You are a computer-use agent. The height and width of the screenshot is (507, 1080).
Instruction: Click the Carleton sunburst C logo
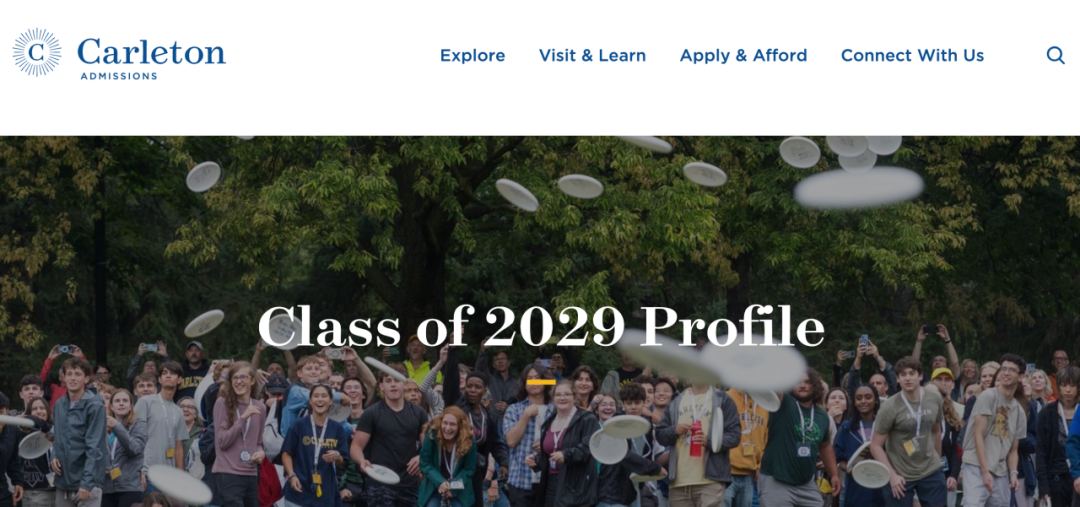point(37,53)
